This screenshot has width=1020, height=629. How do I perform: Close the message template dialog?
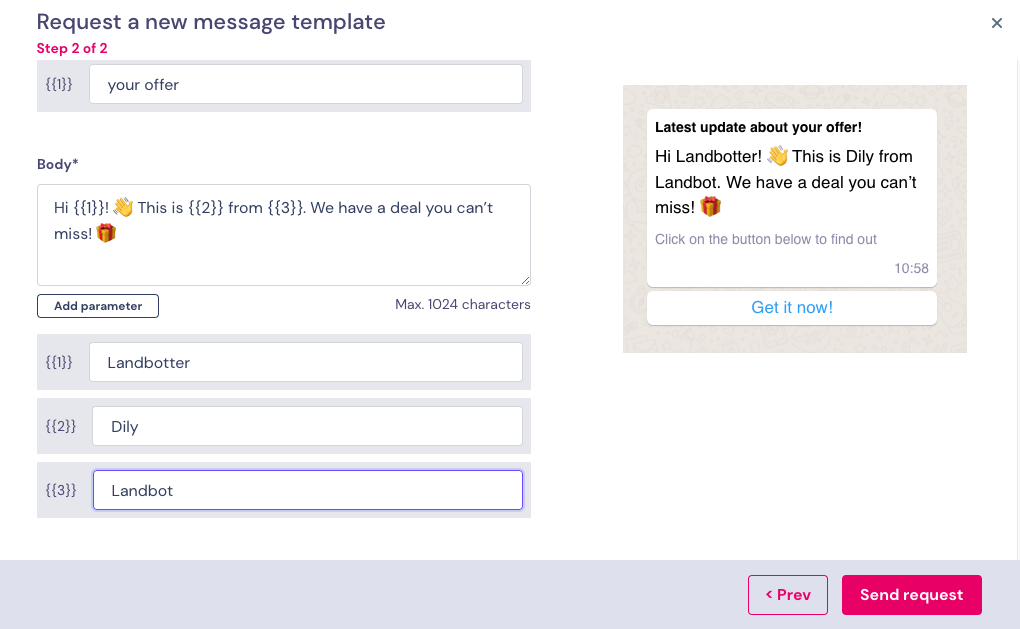(997, 23)
